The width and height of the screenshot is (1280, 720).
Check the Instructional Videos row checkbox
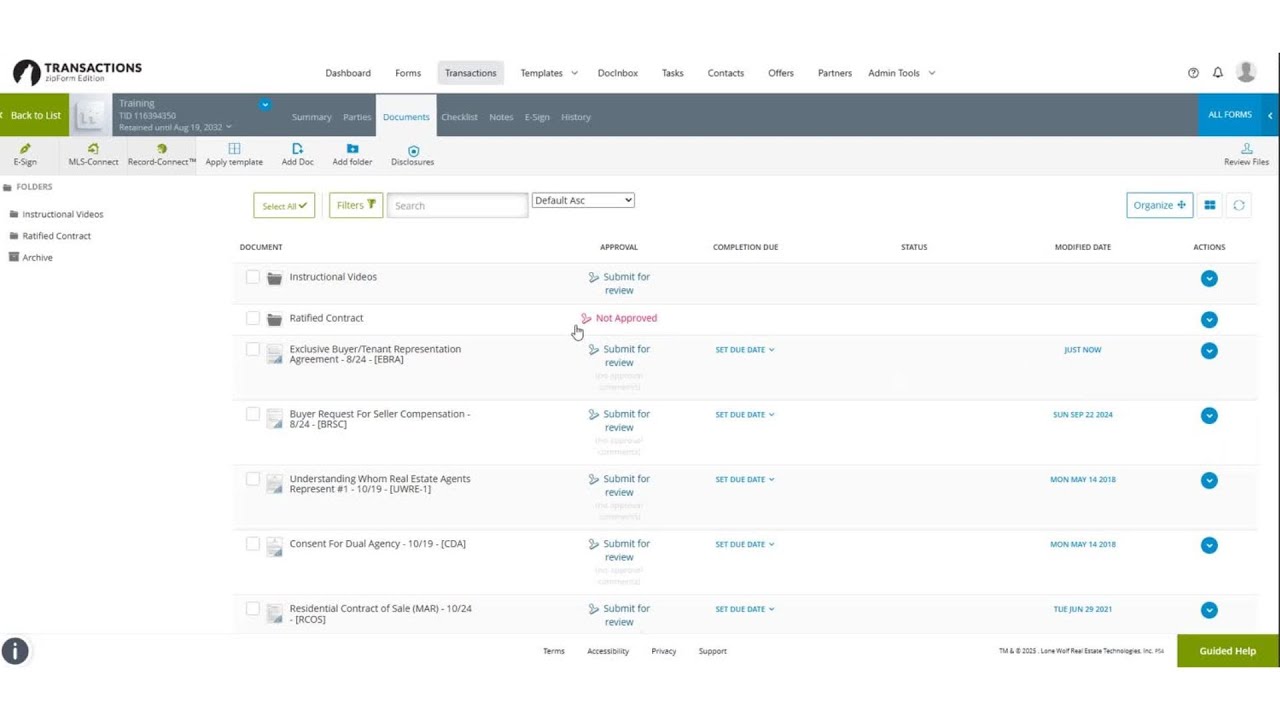(253, 277)
